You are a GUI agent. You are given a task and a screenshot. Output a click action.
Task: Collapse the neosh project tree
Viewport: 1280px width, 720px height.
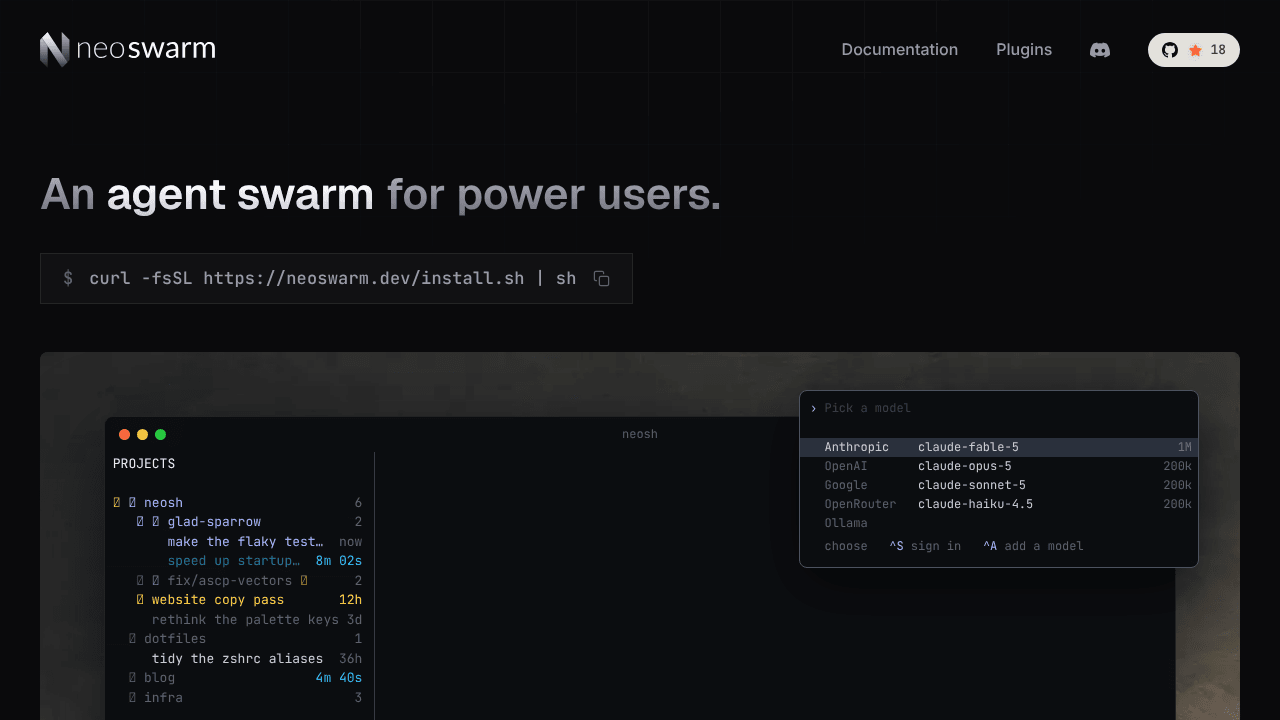tap(117, 503)
